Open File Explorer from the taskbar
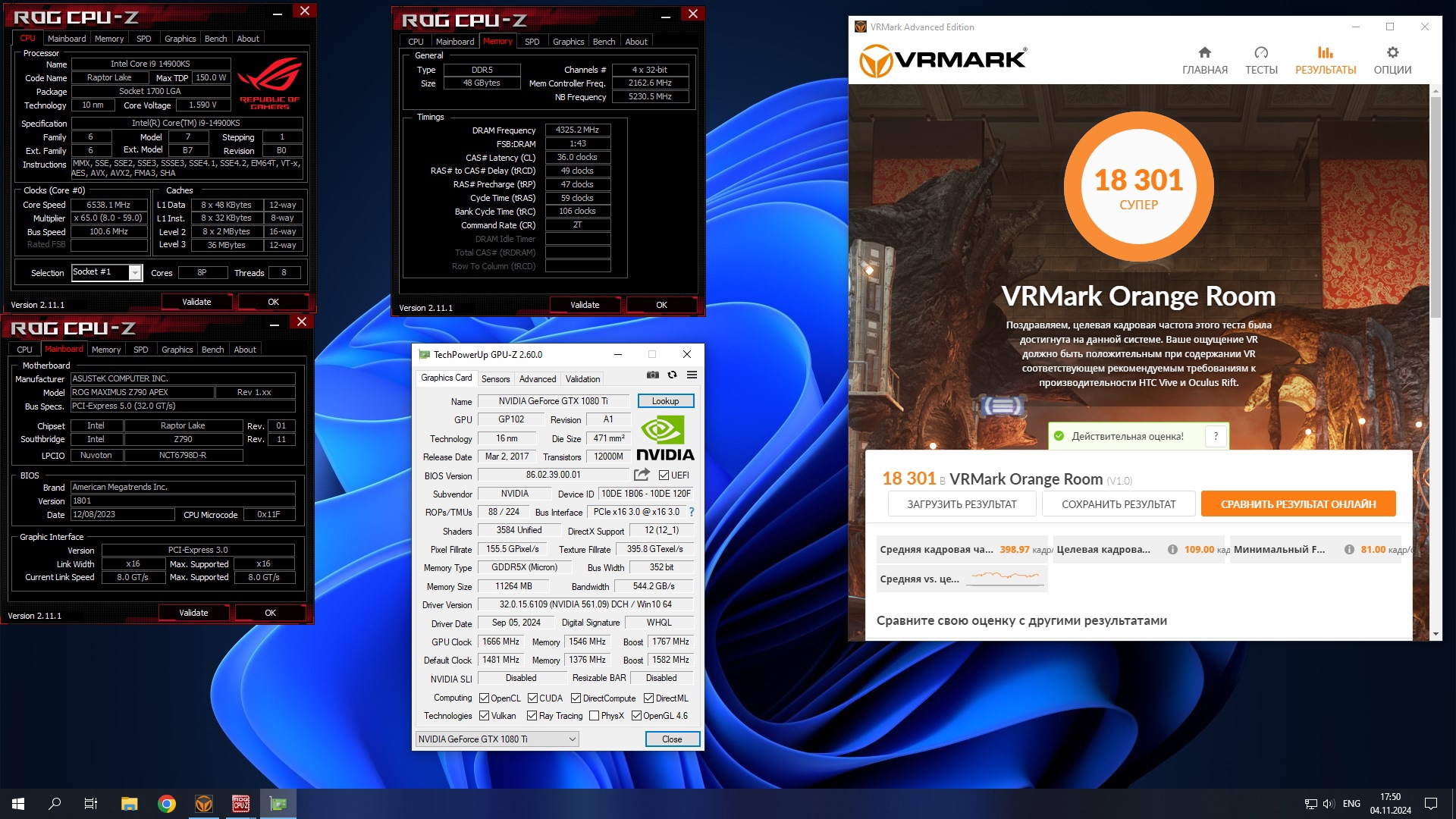 129,804
